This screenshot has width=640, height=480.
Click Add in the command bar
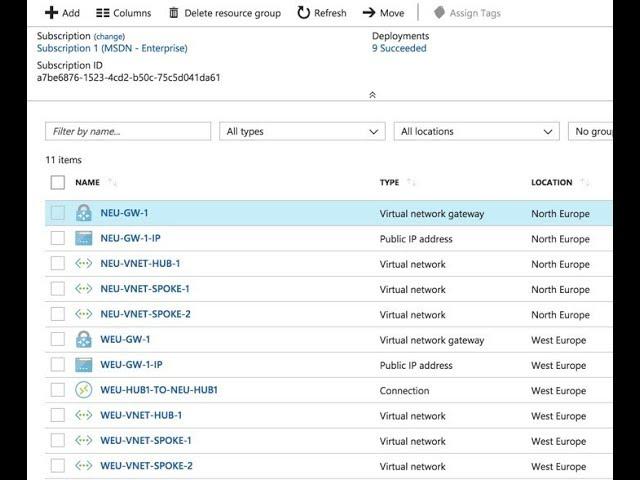click(x=62, y=13)
